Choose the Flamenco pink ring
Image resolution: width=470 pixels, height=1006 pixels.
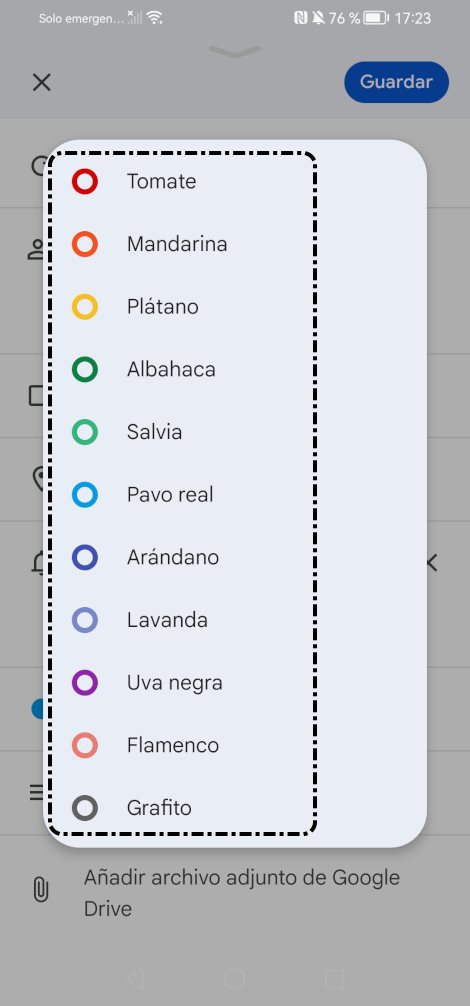(x=85, y=746)
